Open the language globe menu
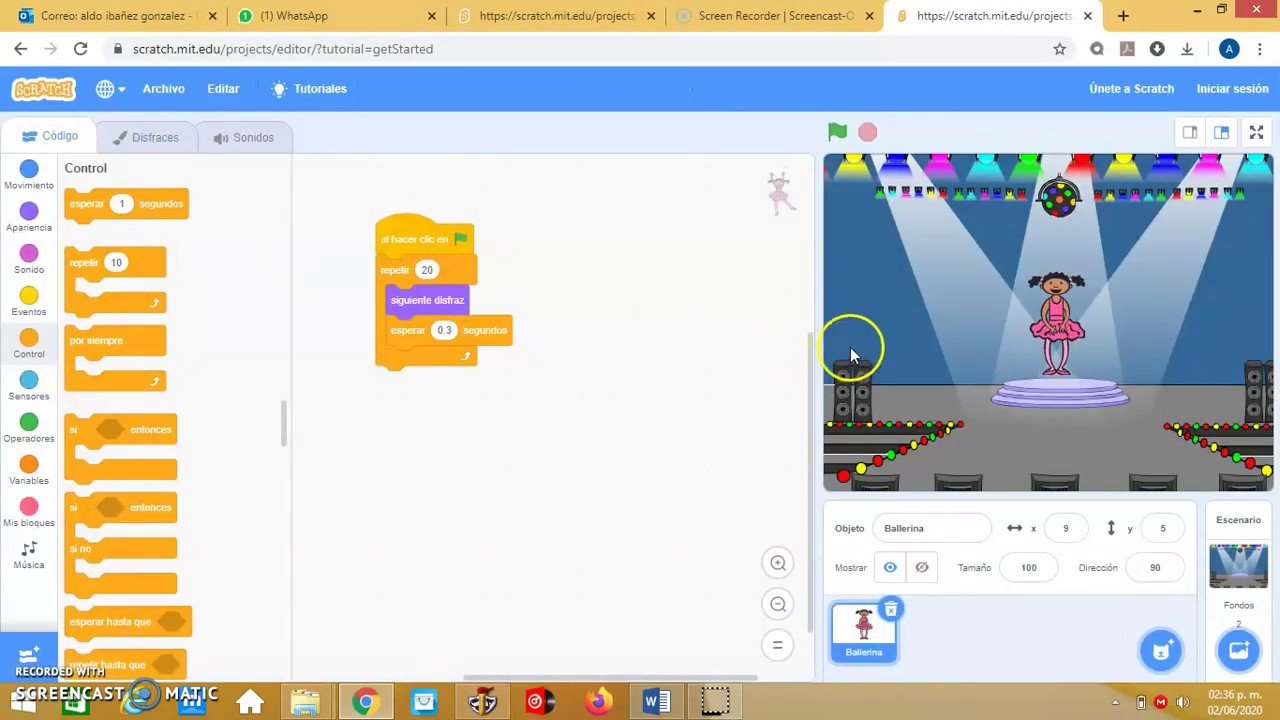The image size is (1280, 720). point(109,89)
